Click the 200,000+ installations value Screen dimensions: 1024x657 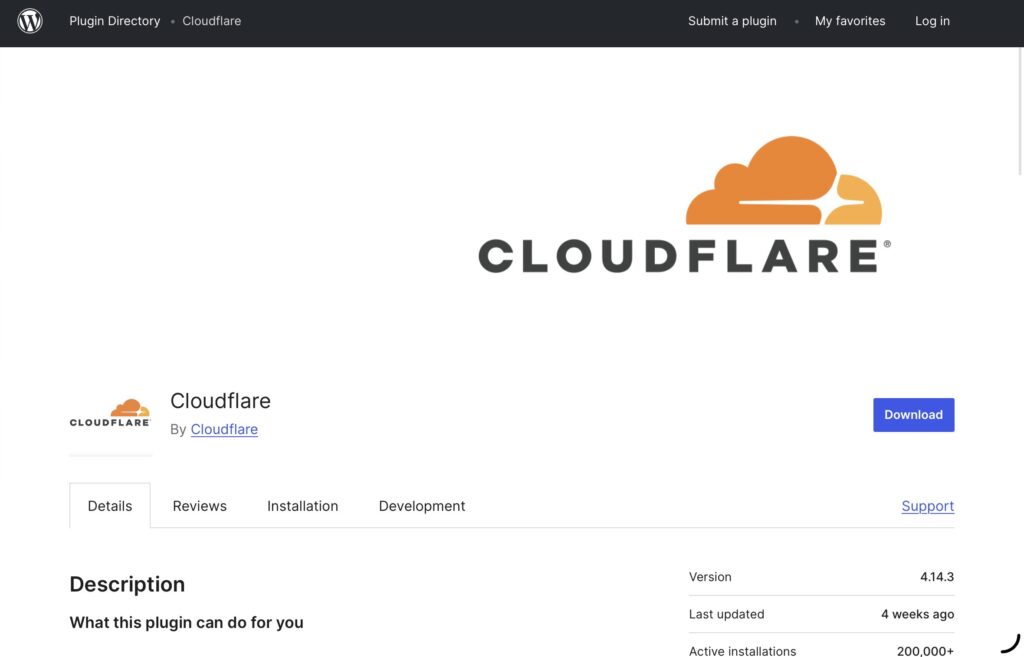pos(925,650)
